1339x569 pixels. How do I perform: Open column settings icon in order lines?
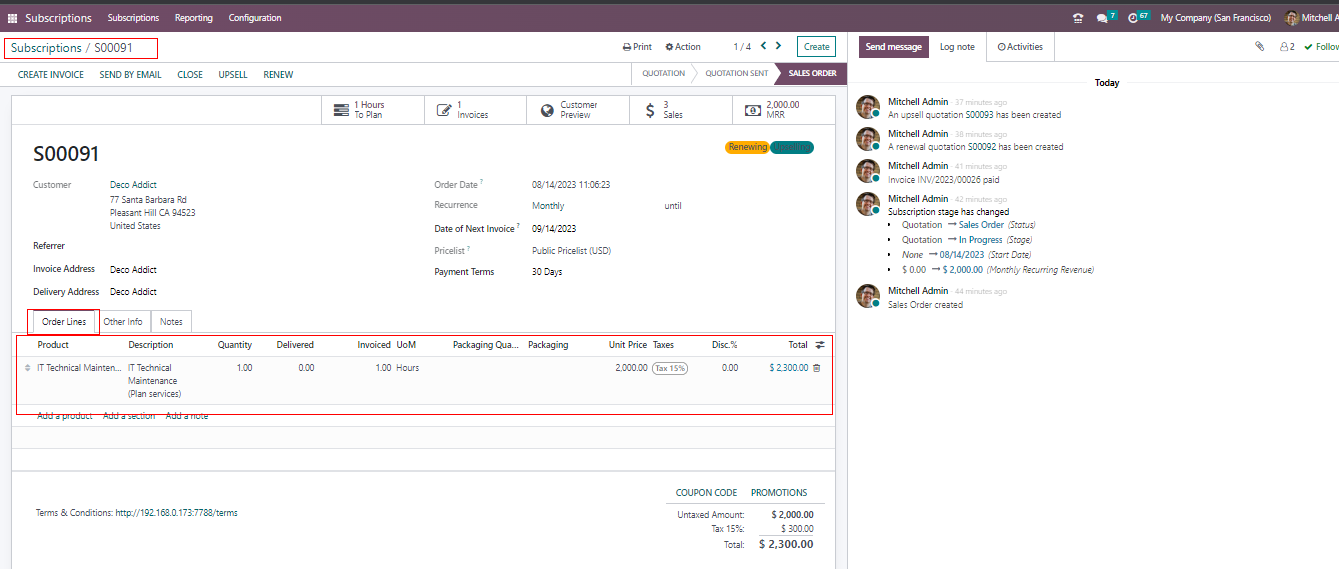click(820, 345)
